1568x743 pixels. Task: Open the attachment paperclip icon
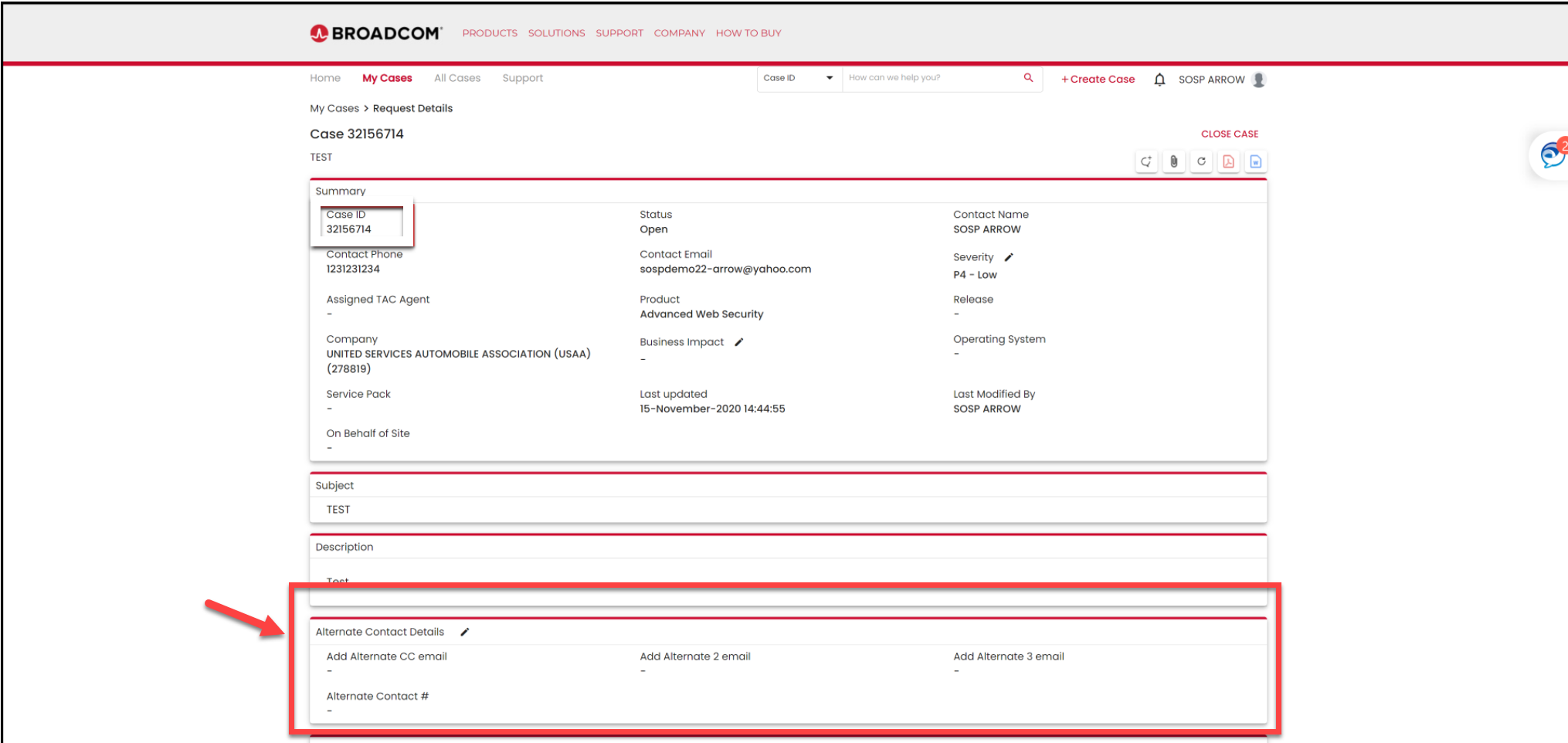point(1173,161)
